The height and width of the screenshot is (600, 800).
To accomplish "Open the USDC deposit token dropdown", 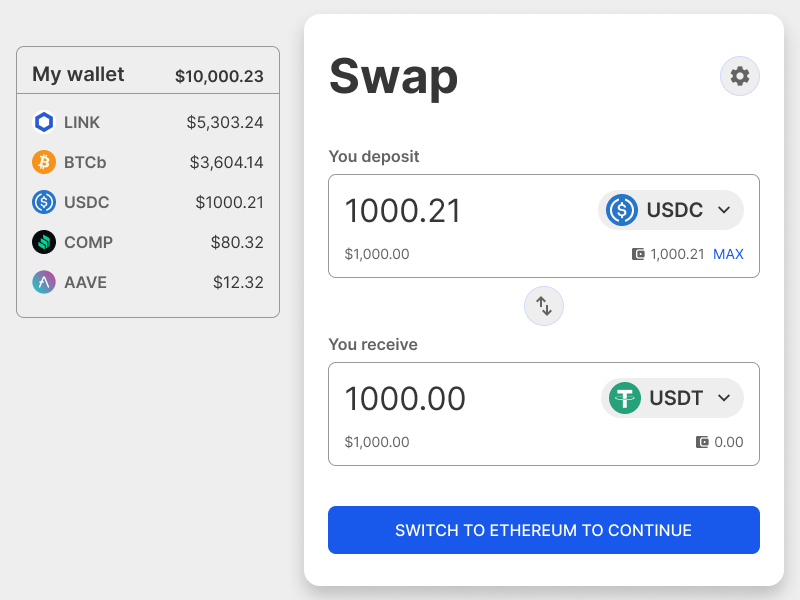I will (671, 210).
